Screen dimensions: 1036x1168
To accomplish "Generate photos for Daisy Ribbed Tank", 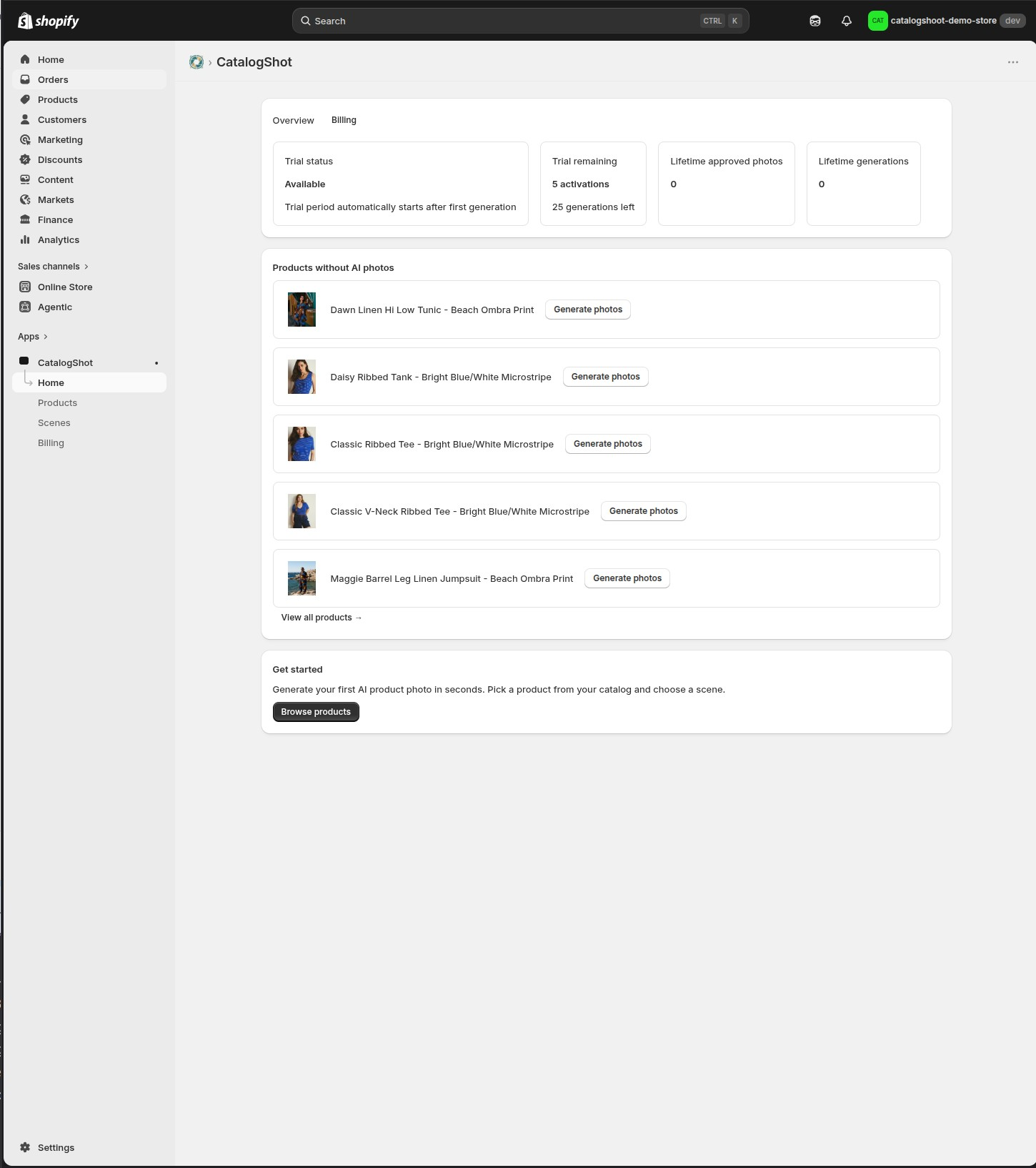I will tap(606, 377).
